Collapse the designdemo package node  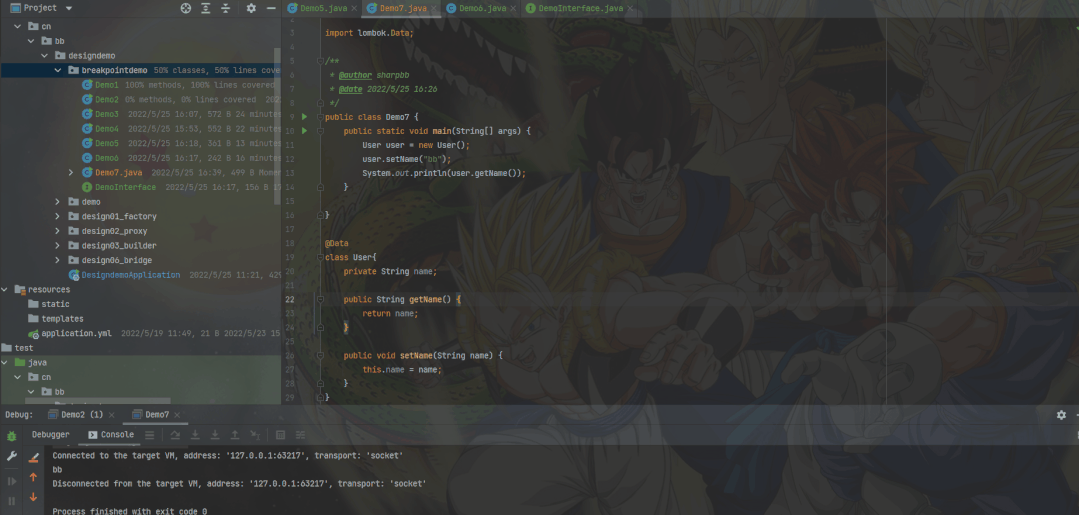[x=44, y=56]
